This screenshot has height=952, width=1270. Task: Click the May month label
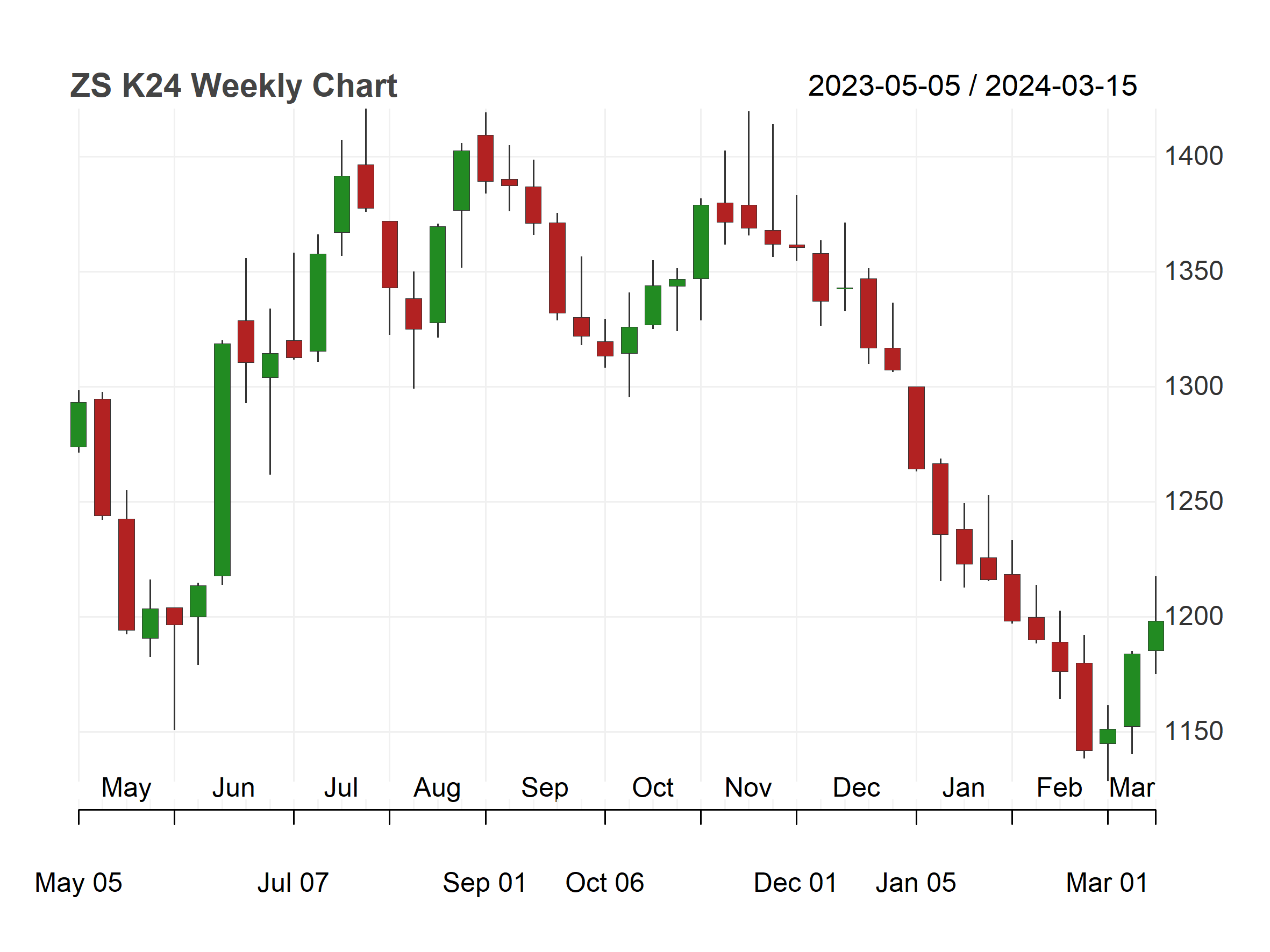(126, 789)
